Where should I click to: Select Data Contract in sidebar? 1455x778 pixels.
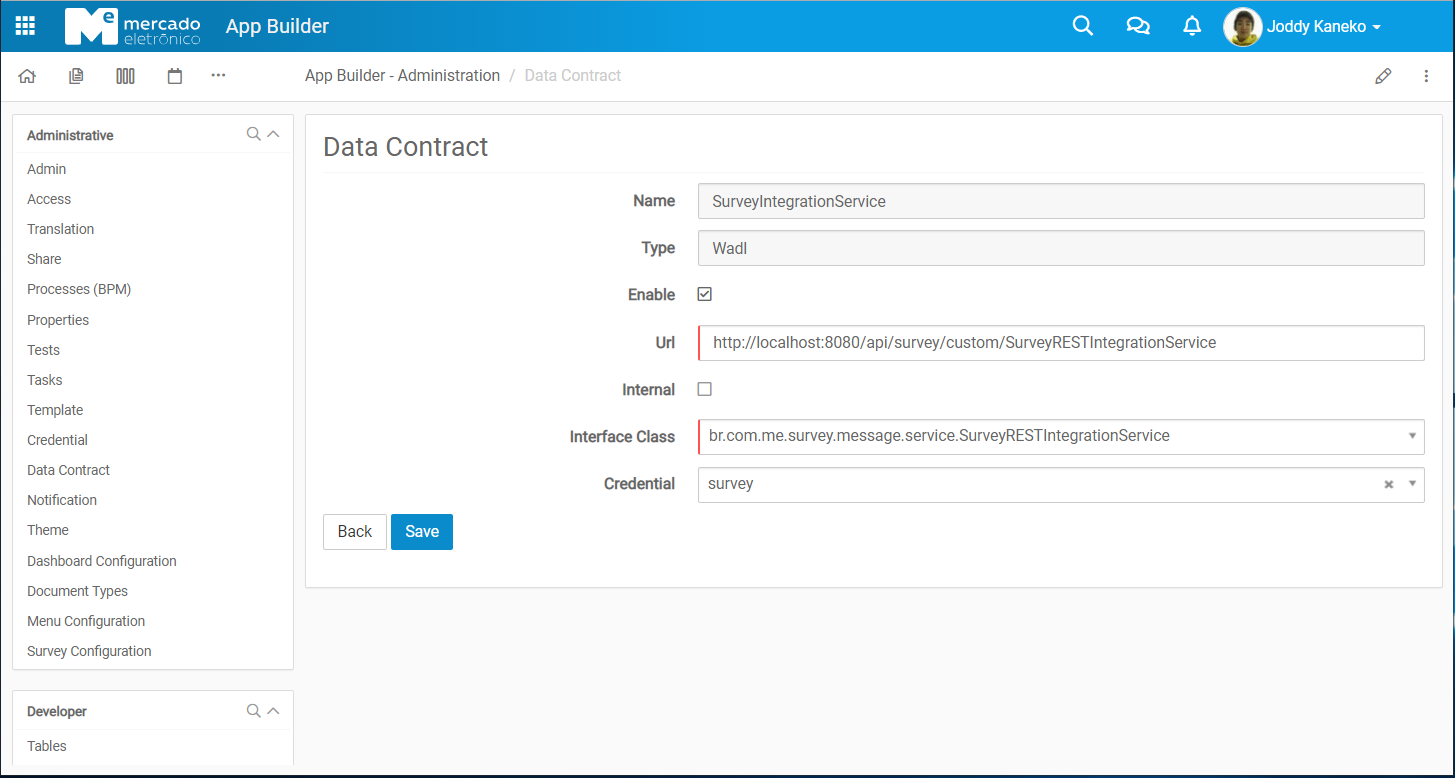pos(68,470)
